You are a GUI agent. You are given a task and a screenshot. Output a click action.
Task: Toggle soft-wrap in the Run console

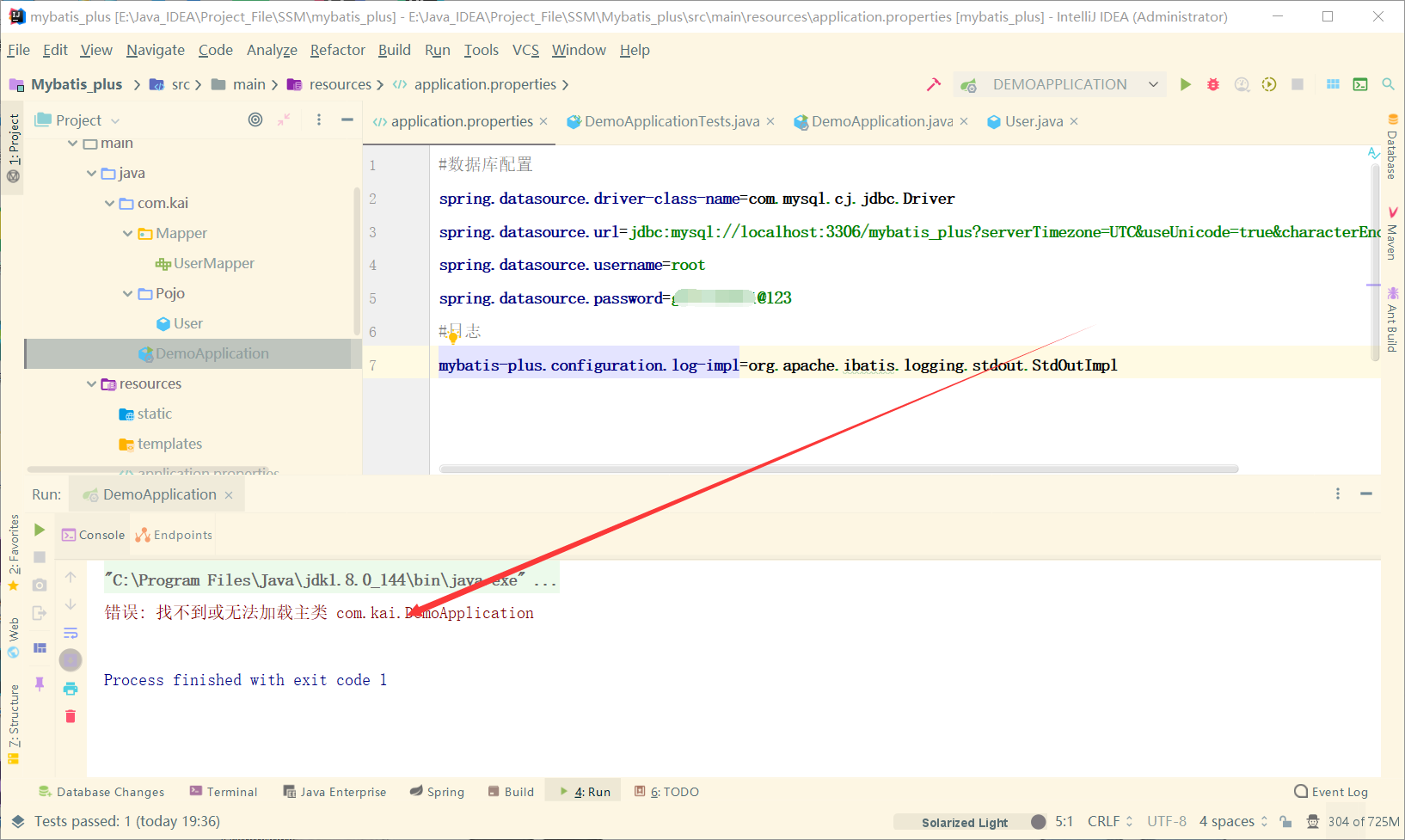click(x=70, y=632)
